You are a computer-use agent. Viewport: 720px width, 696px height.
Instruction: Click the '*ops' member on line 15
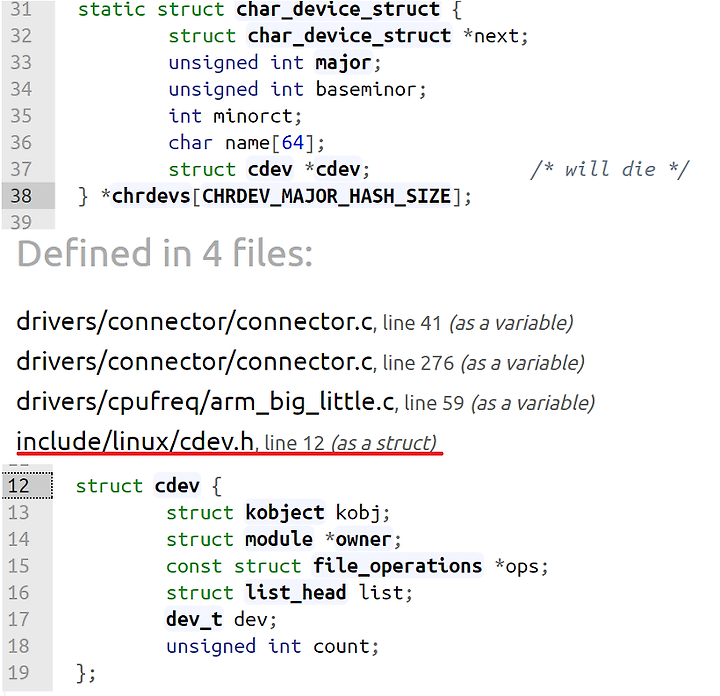[517, 567]
